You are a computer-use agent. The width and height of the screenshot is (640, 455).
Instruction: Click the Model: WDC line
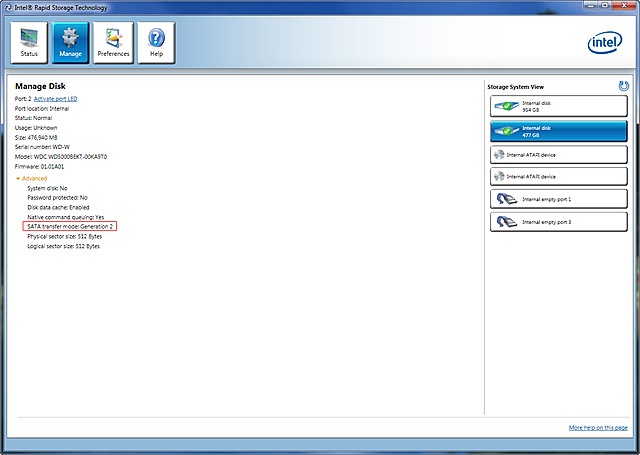61,157
